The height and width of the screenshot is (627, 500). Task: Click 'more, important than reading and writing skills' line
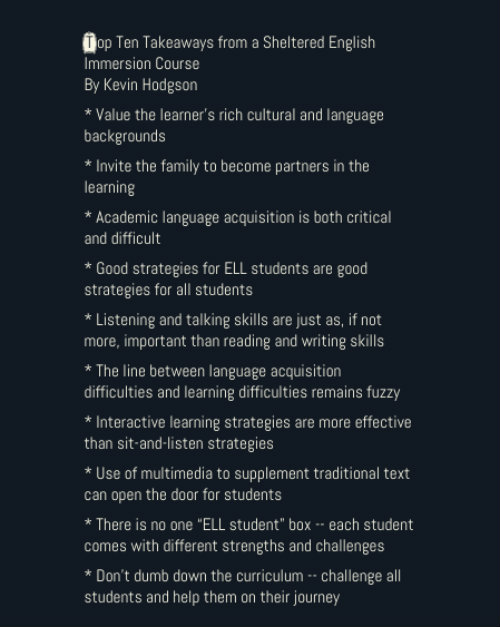pos(234,341)
